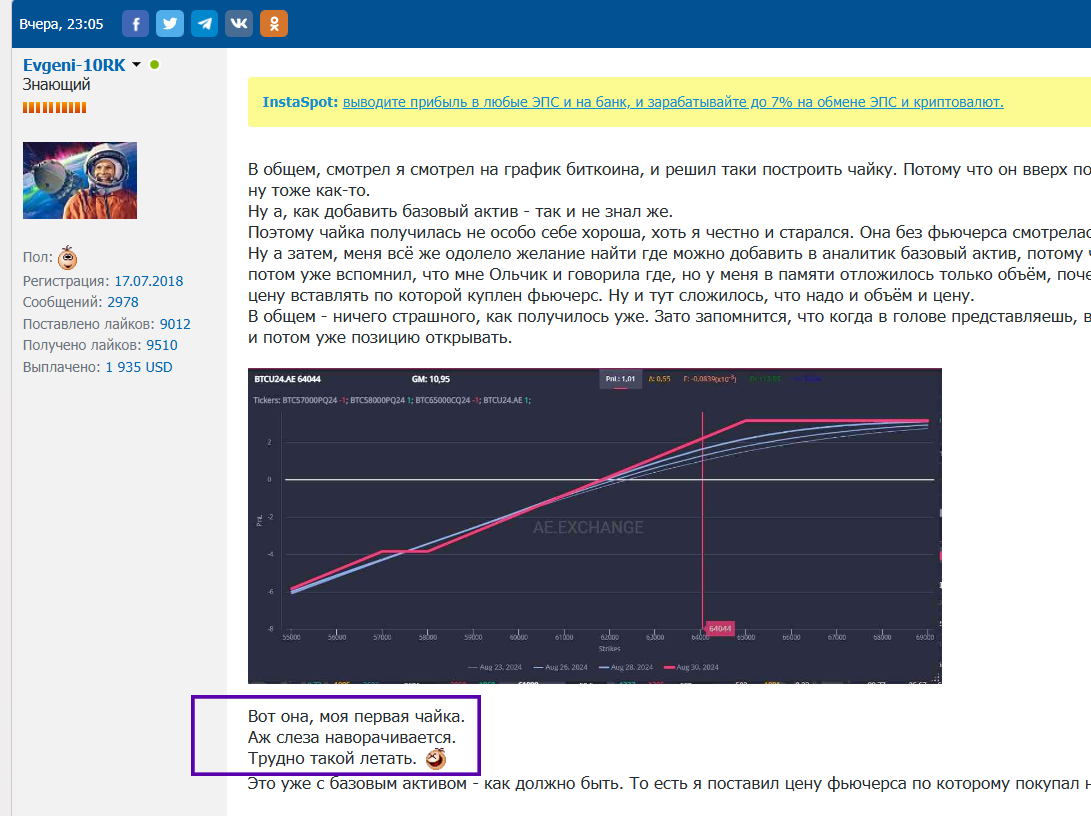
Task: Click the green online status indicator
Action: point(154,65)
